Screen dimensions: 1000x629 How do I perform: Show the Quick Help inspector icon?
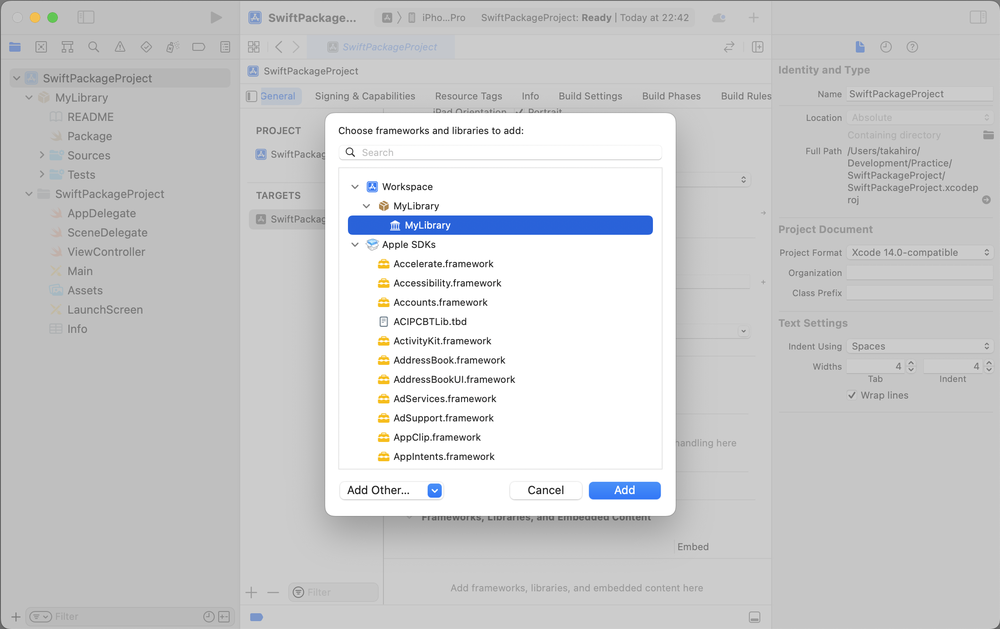click(x=912, y=47)
